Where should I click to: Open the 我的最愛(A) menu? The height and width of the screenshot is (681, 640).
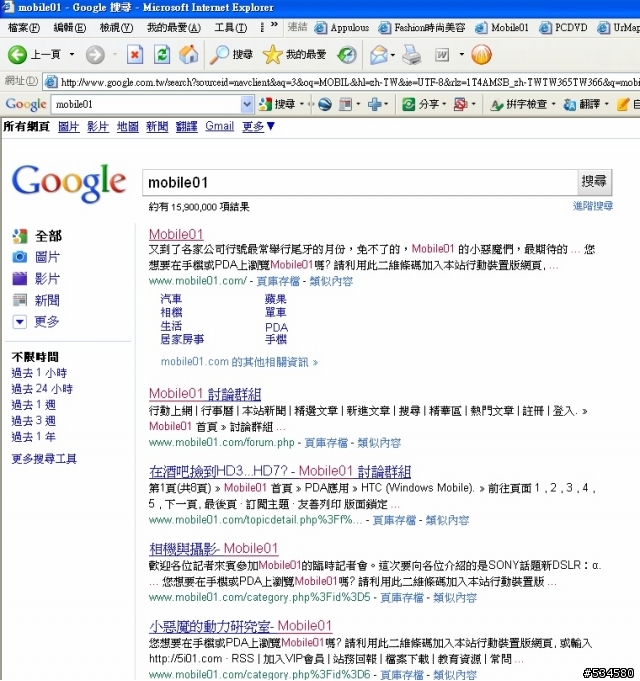pos(174,28)
